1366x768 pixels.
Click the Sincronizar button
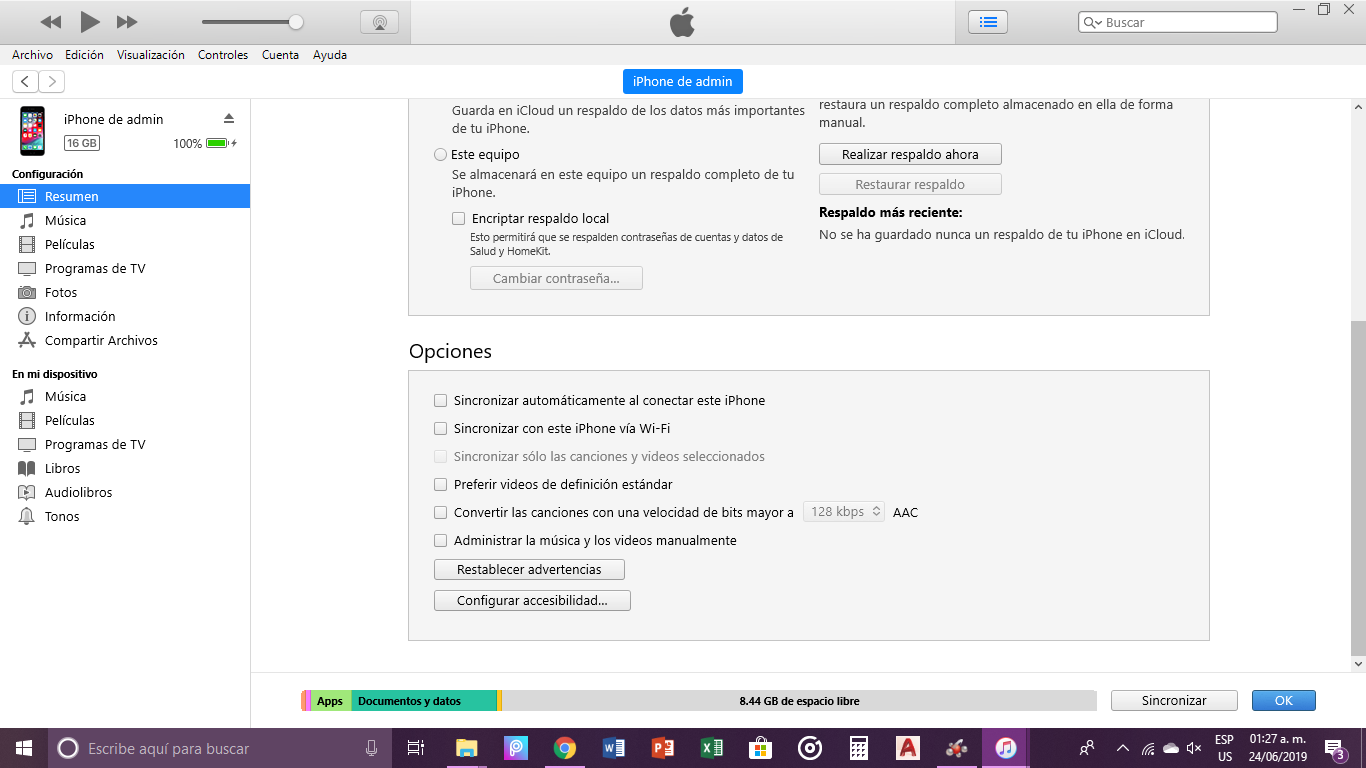1174,701
